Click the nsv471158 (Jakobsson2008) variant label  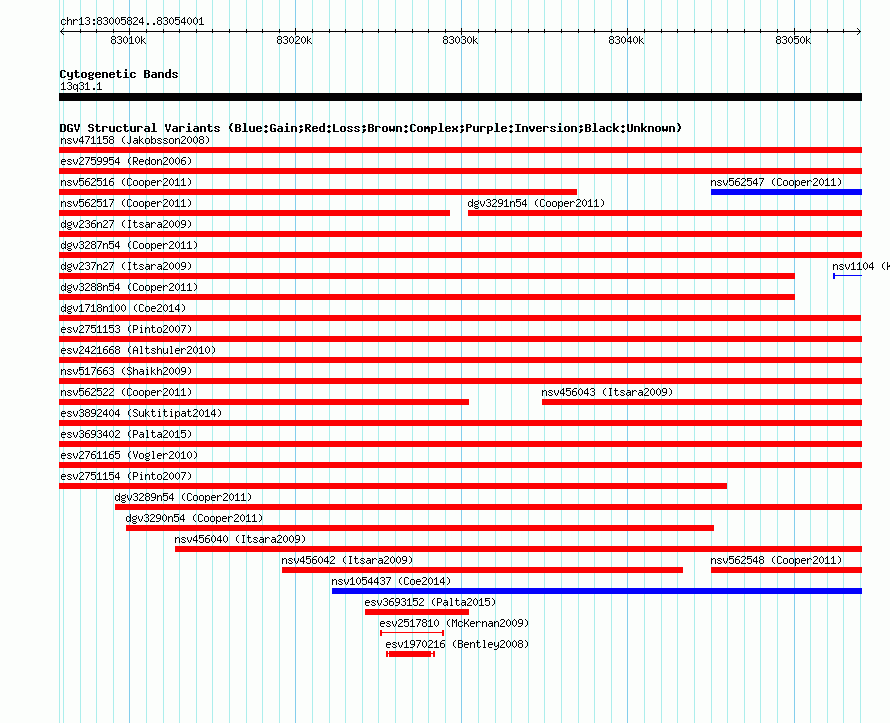tap(135, 140)
